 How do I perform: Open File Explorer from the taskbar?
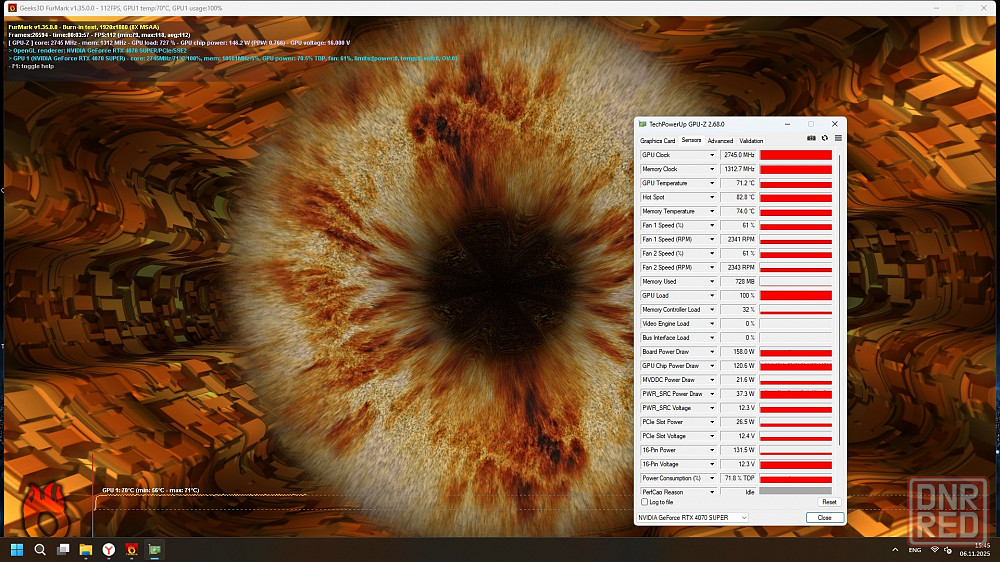(85, 549)
